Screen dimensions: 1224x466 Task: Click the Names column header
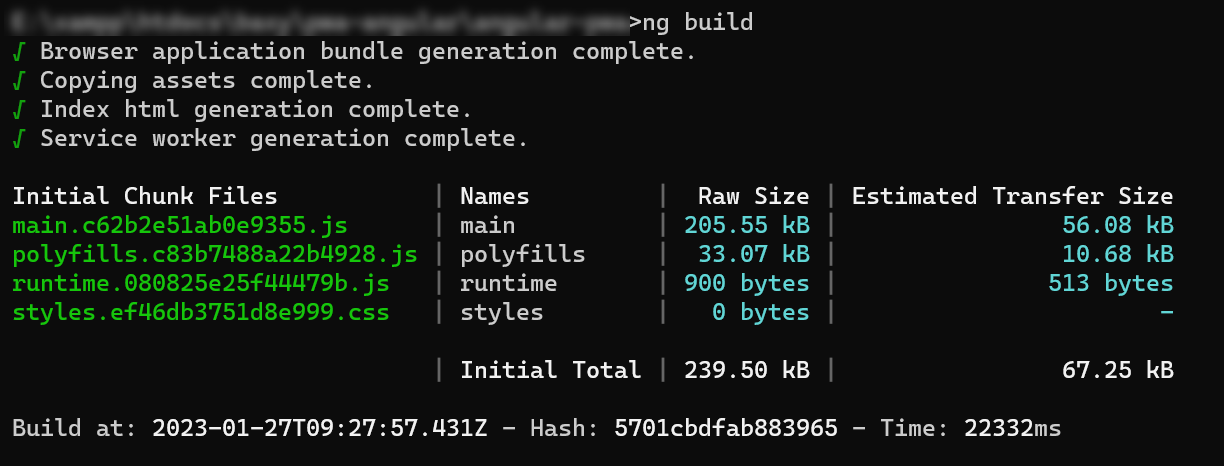click(495, 197)
